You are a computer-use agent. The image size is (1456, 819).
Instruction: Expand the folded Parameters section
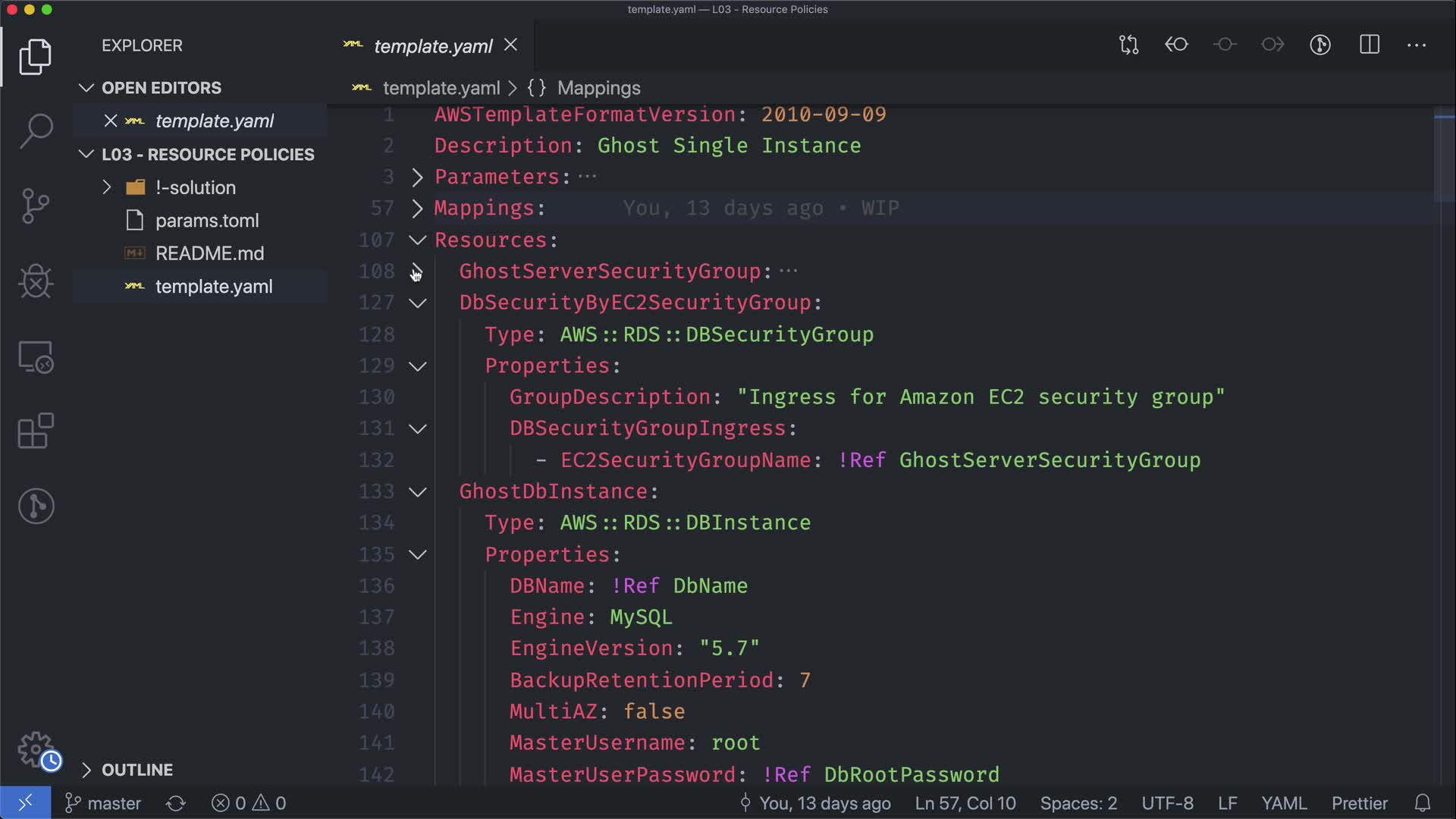coord(417,177)
